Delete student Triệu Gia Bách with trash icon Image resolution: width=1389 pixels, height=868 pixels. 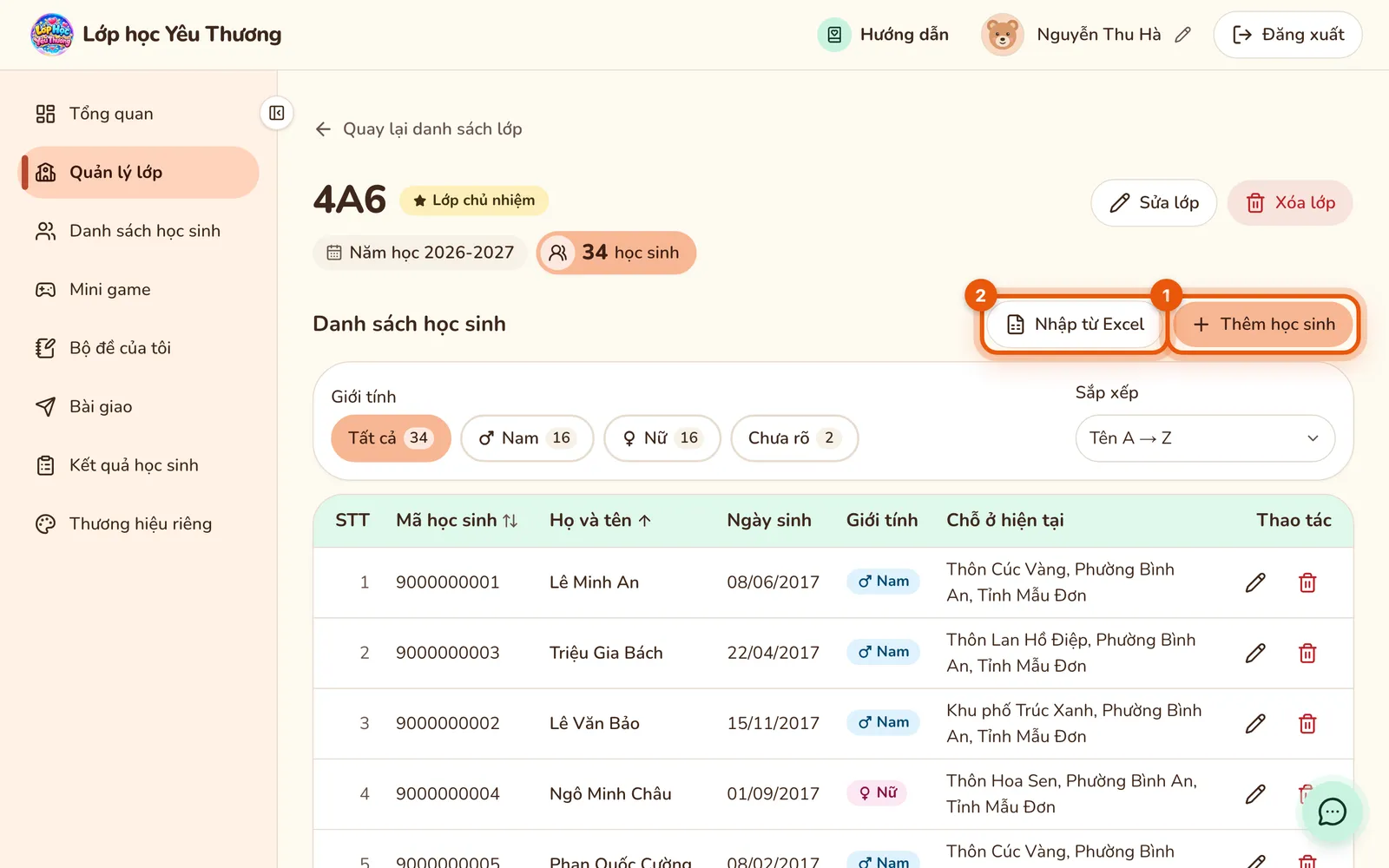point(1307,653)
